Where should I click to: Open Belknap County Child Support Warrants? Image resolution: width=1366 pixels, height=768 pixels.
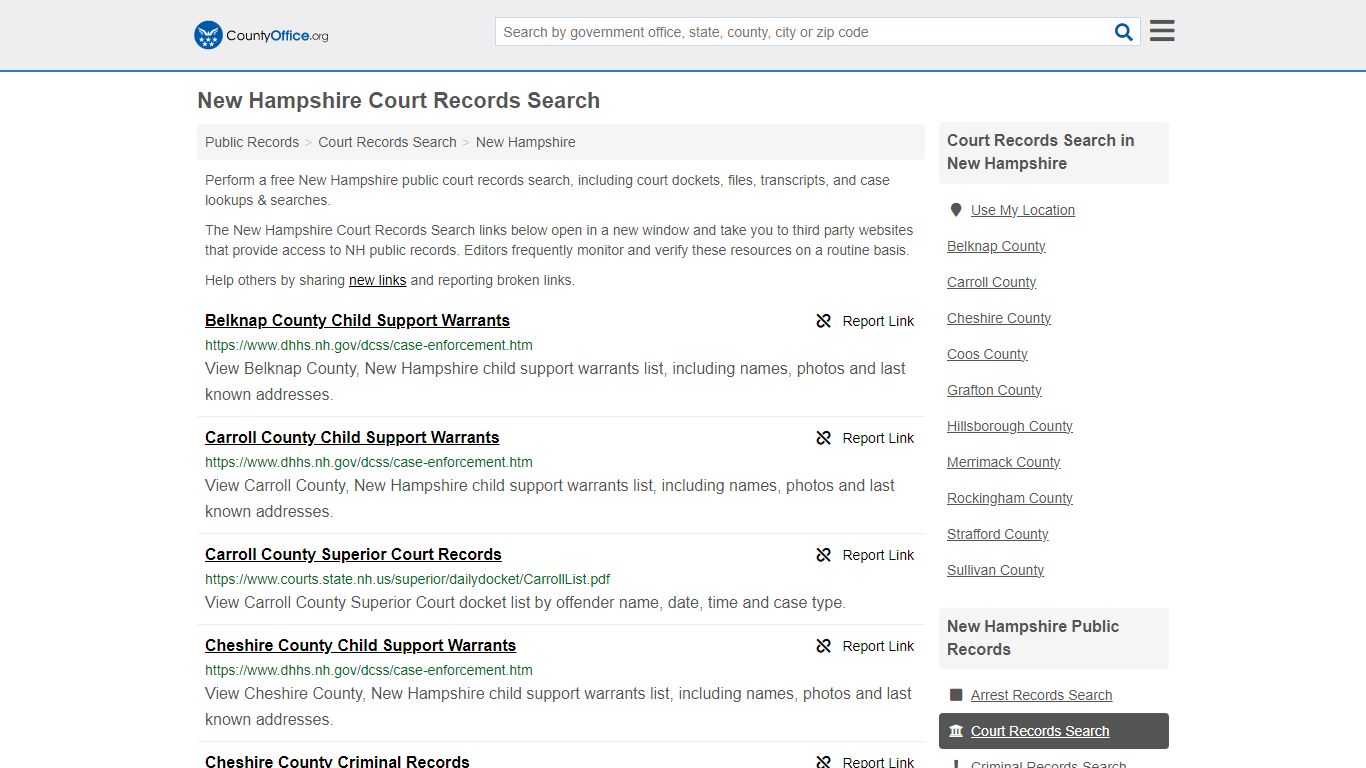point(357,320)
